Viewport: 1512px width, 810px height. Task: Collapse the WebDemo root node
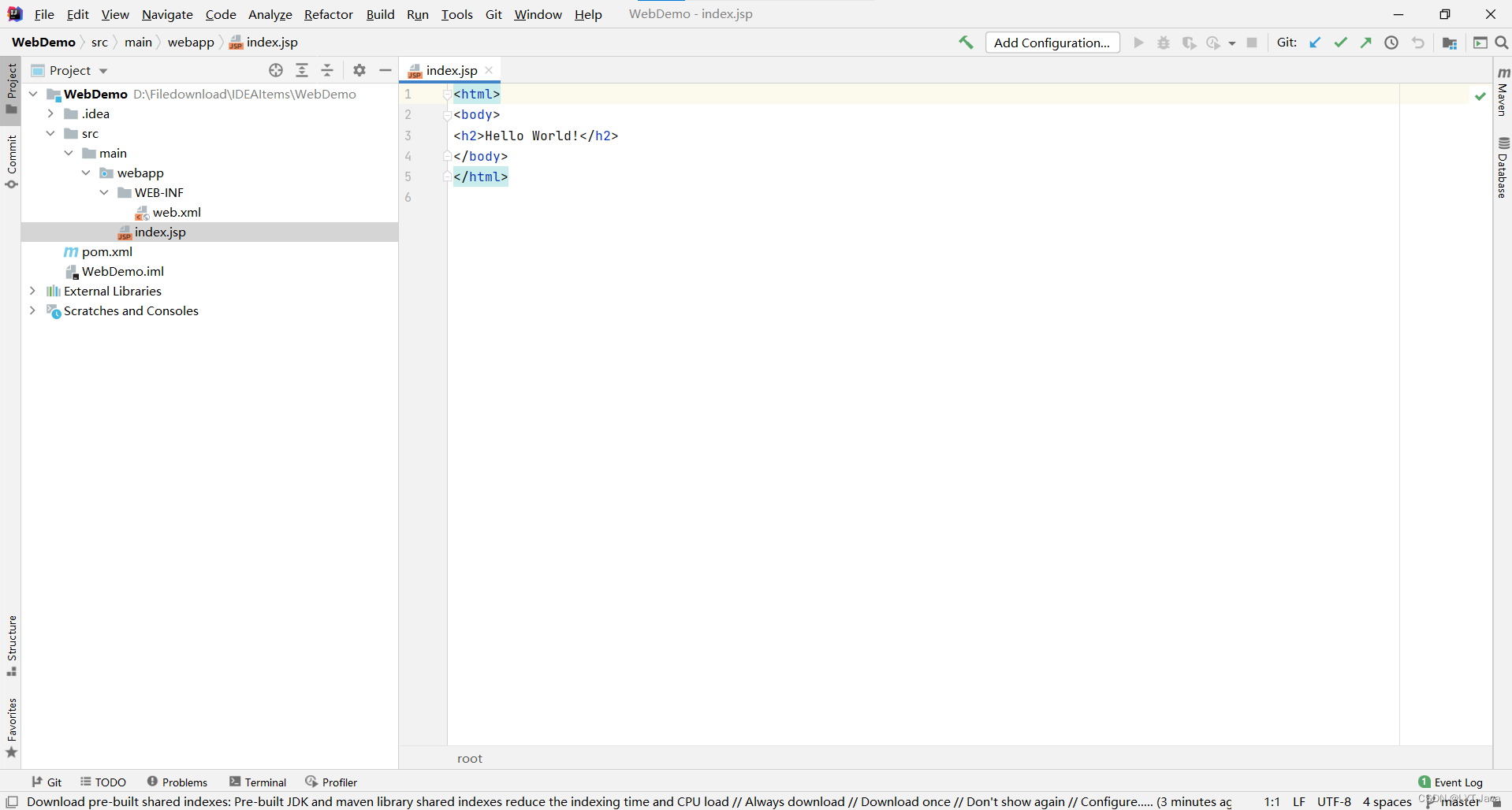pos(33,94)
